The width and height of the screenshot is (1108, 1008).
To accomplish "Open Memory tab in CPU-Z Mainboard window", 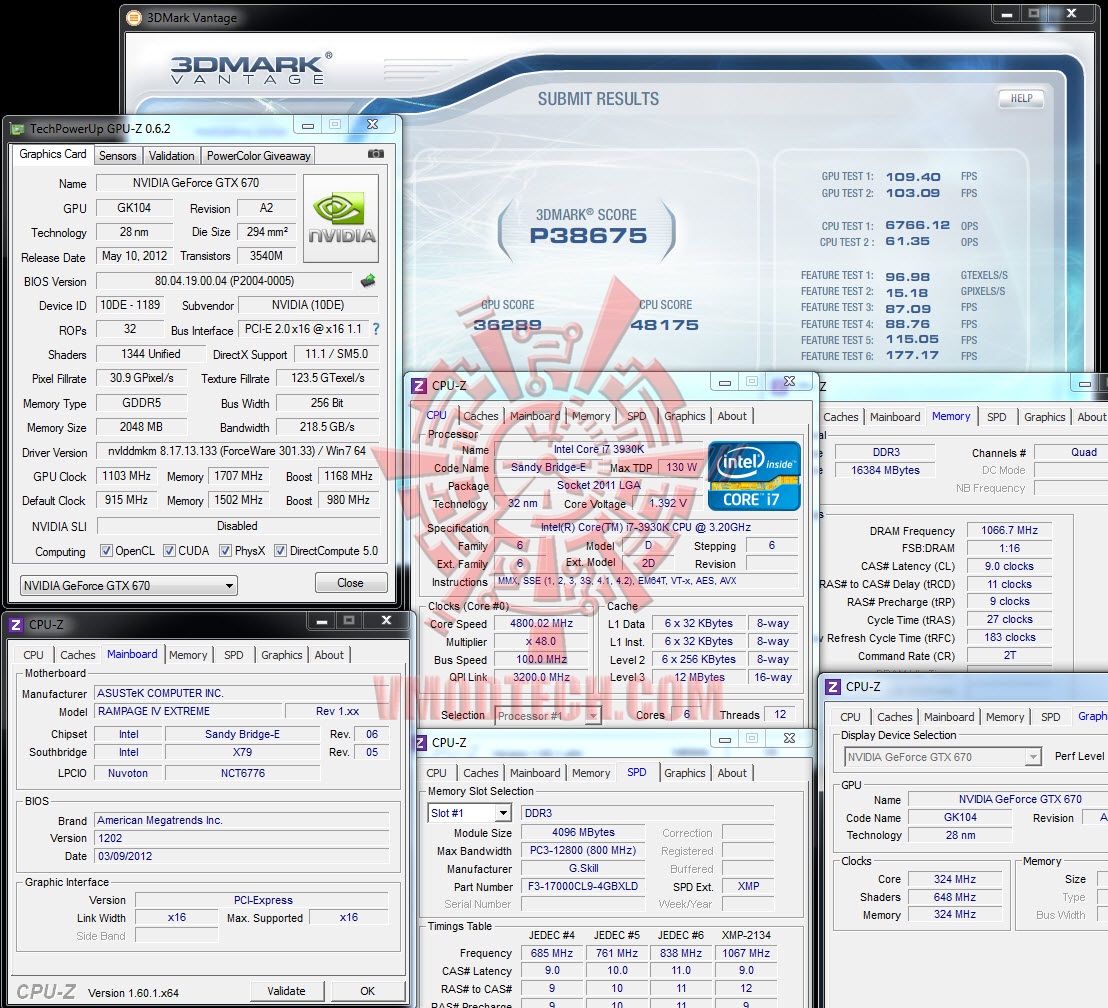I will pos(188,655).
